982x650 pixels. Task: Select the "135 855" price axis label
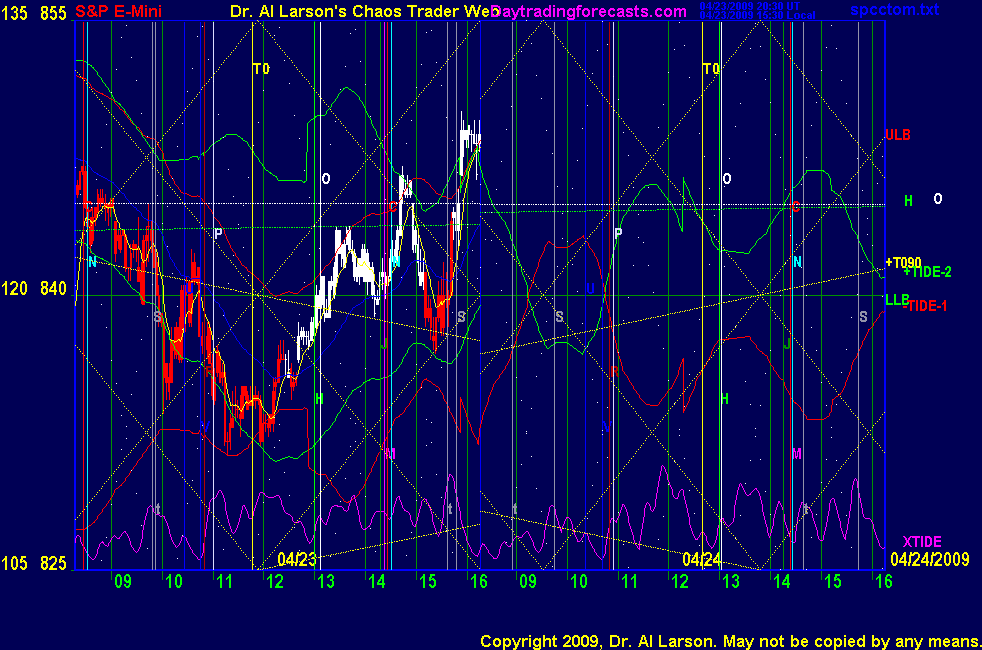click(x=33, y=13)
